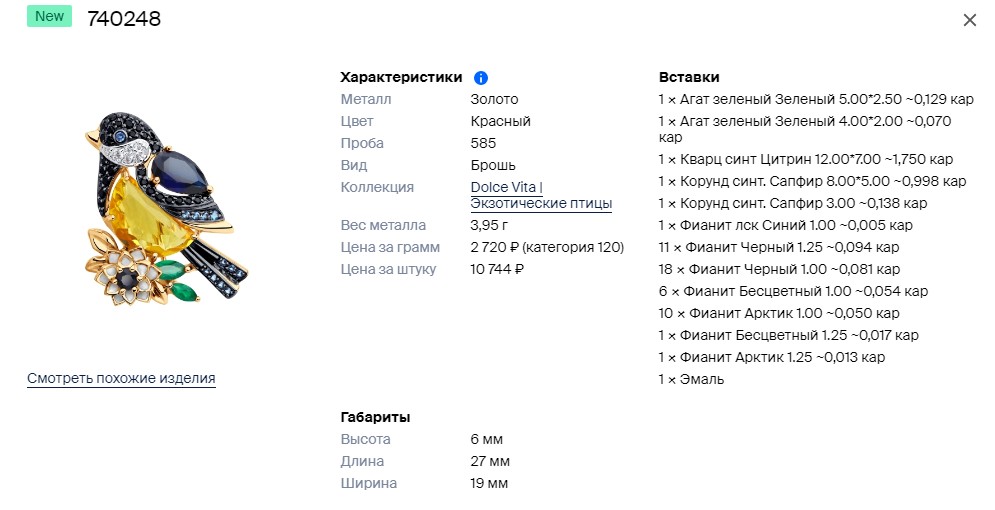Click the metal weight 3,95 г value
The height and width of the screenshot is (510, 995).
pos(489,225)
